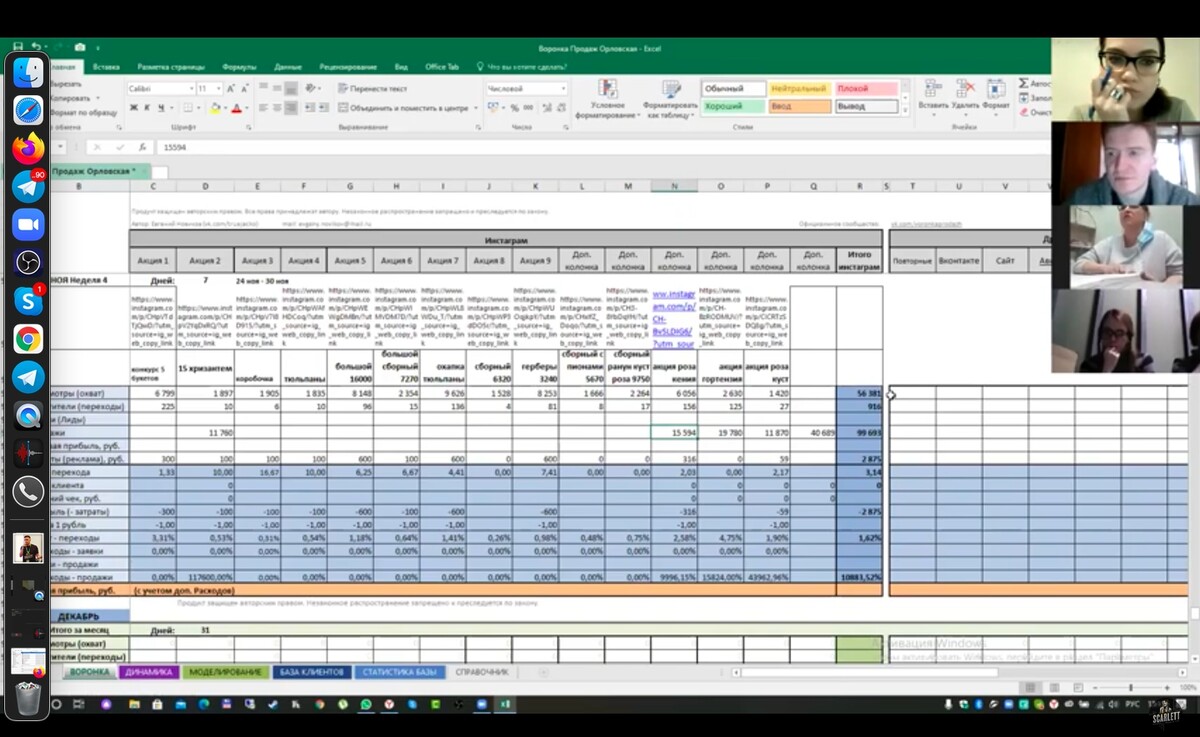
Task: Click the Borders icon in Font group
Action: [x=190, y=108]
